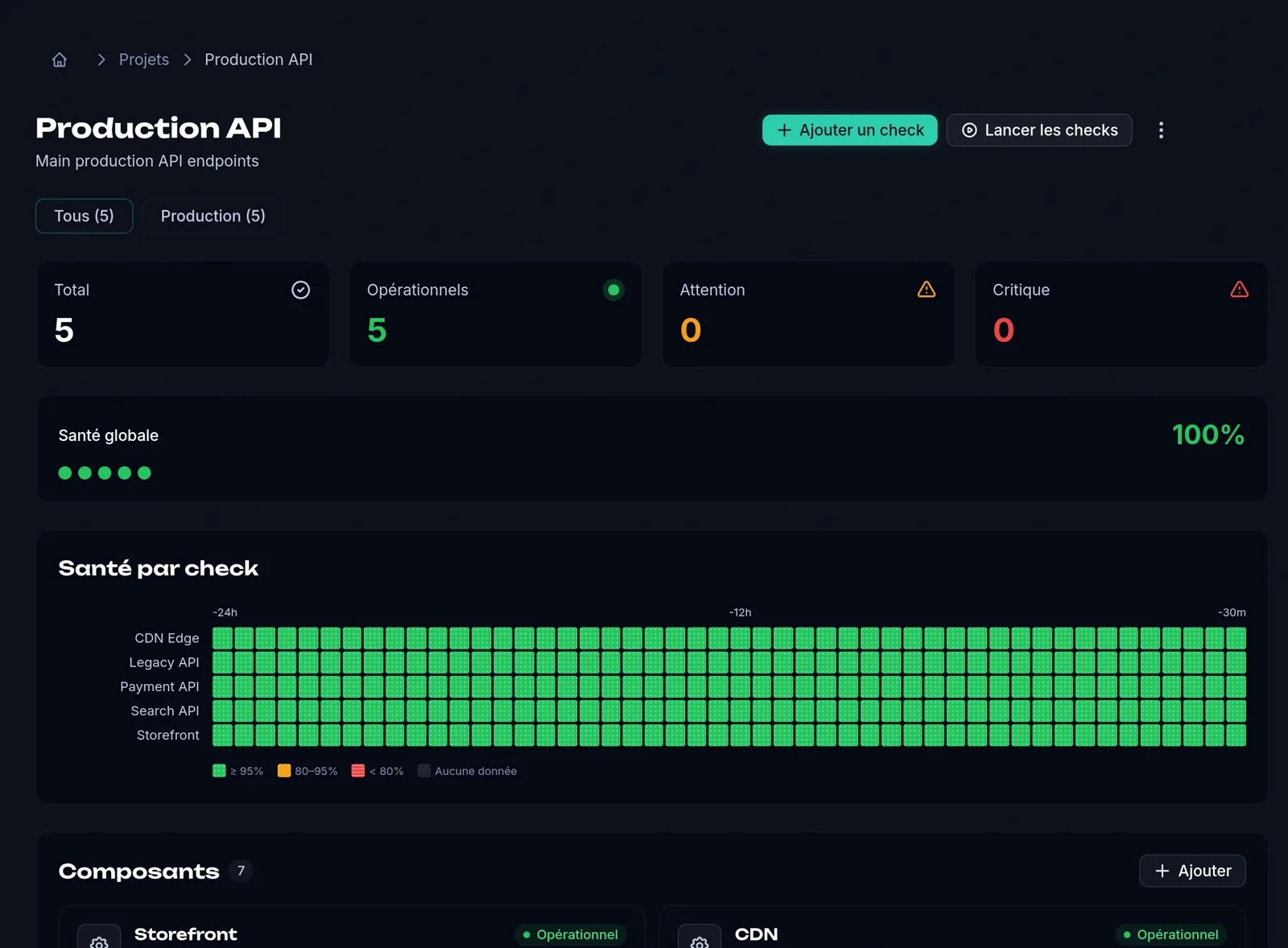This screenshot has width=1288, height=948.
Task: Click last Storefront heatmap cell at -30m
Action: 1236,735
